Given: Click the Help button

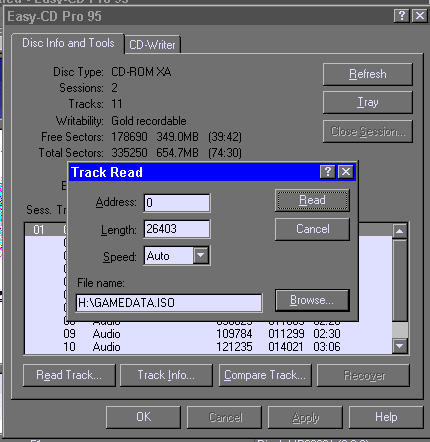Looking at the screenshot, I should [x=386, y=417].
